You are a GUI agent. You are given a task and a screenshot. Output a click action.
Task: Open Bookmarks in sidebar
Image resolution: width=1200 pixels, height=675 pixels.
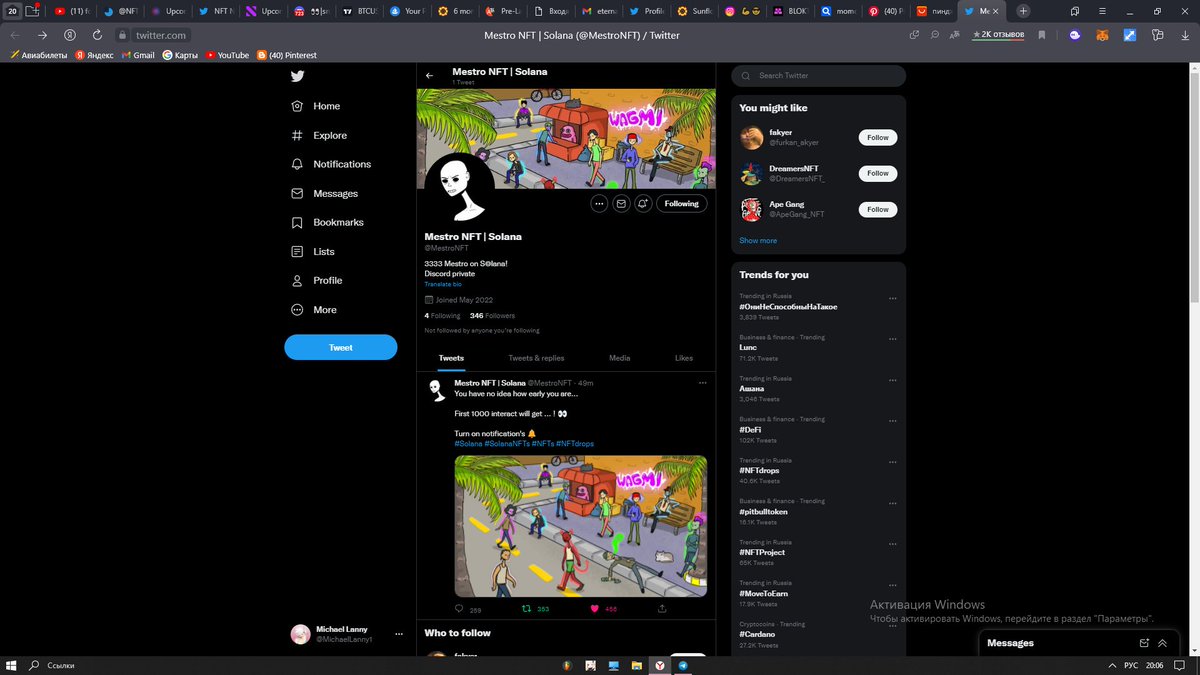(327, 222)
